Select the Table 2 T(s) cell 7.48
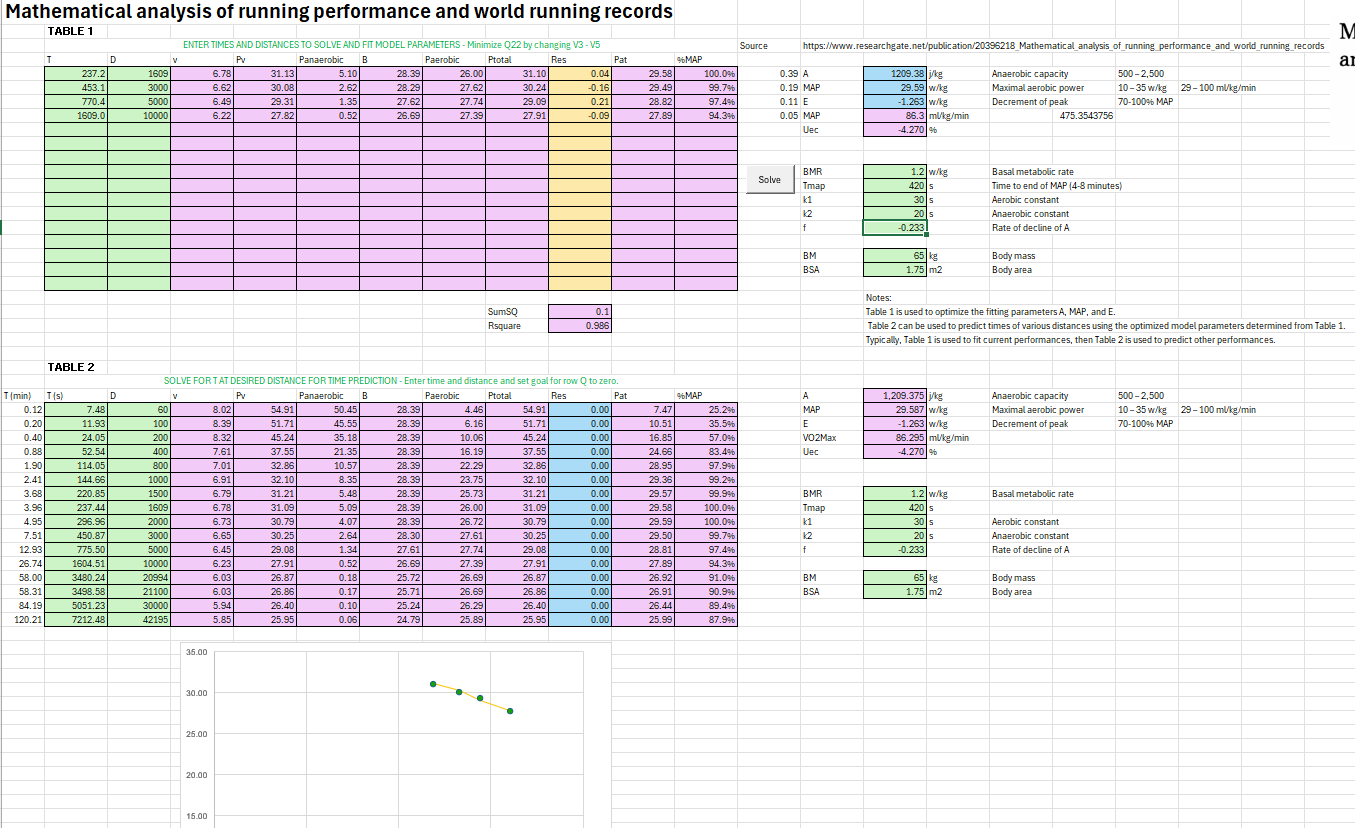The image size is (1355, 828). click(x=76, y=410)
